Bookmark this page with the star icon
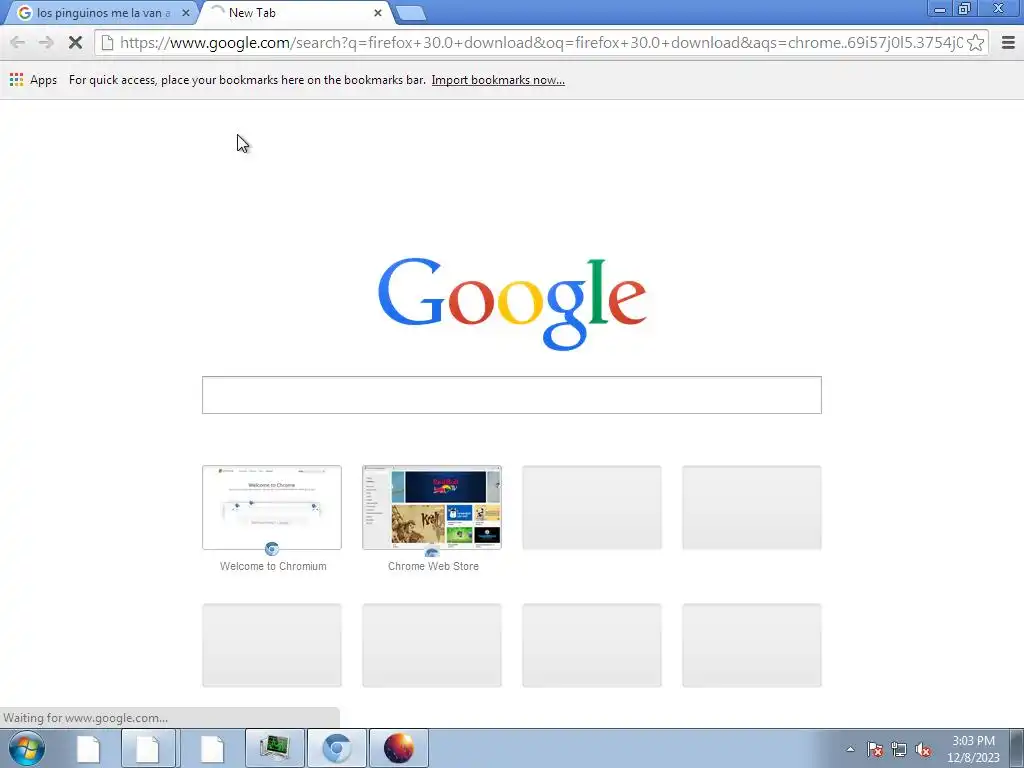This screenshot has height=768, width=1024. [x=976, y=43]
